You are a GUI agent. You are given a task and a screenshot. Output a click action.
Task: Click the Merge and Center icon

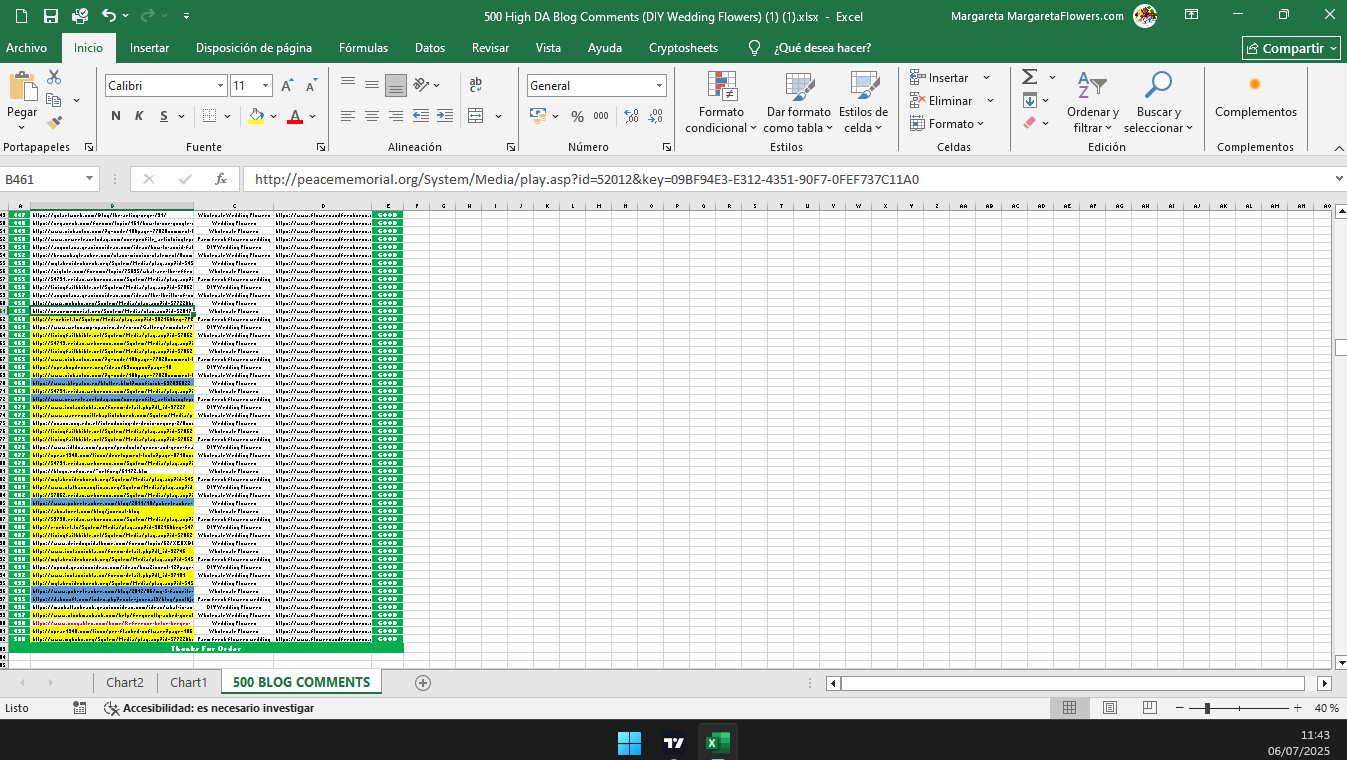(x=475, y=116)
